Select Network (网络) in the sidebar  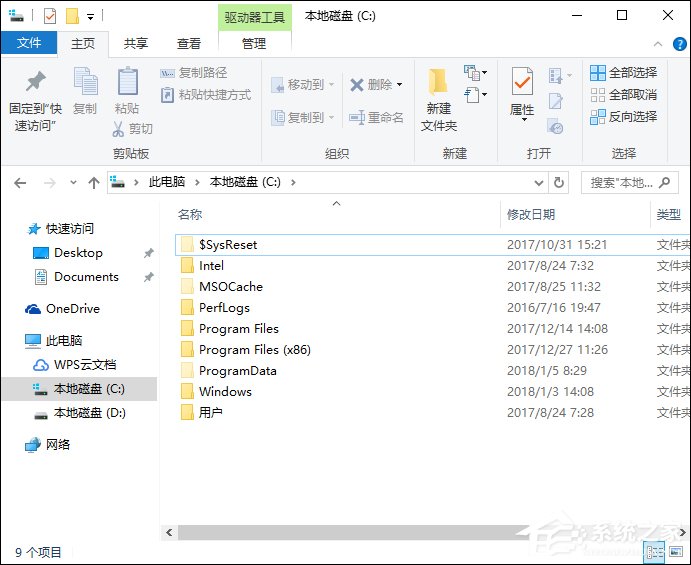coord(48,445)
